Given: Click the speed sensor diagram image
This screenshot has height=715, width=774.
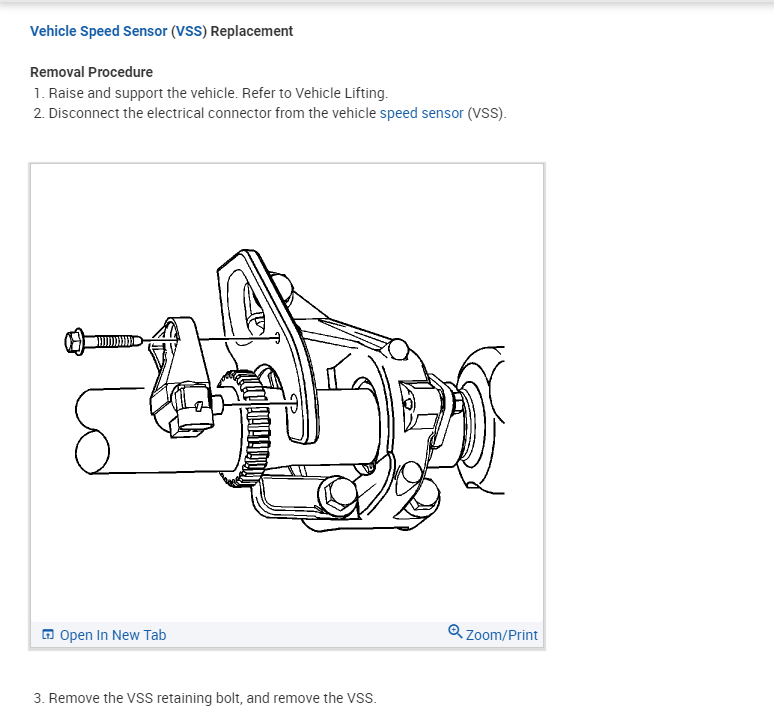Looking at the screenshot, I should click(x=287, y=393).
